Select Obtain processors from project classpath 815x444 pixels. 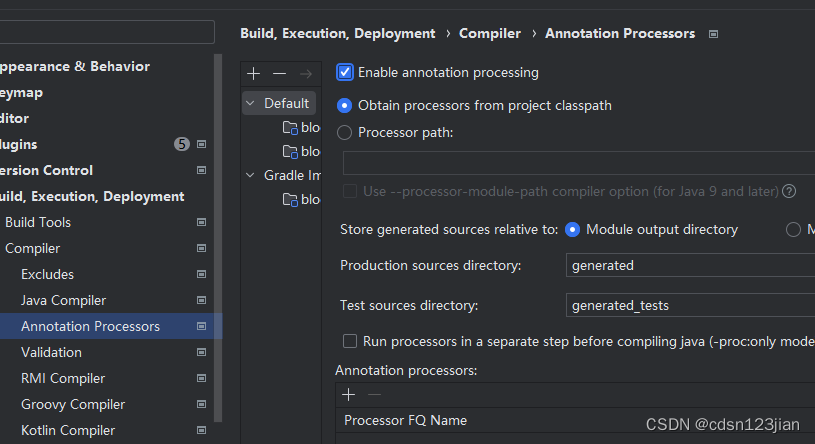coord(345,105)
